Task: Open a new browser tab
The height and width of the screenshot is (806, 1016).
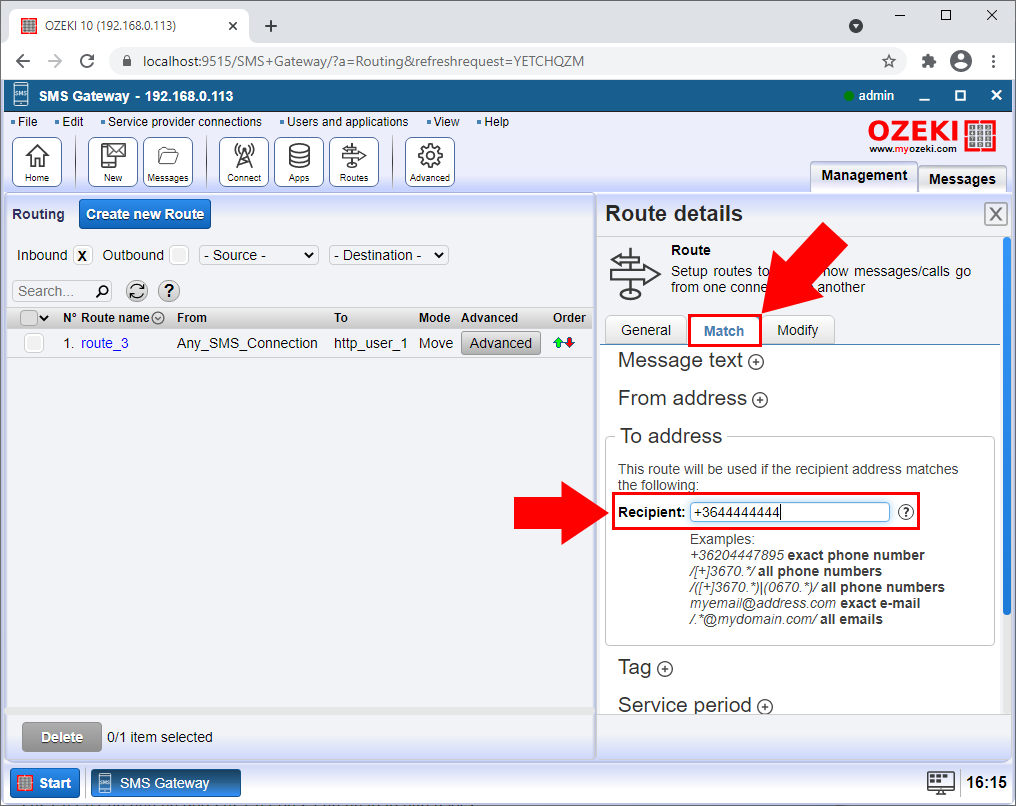Action: 271,26
